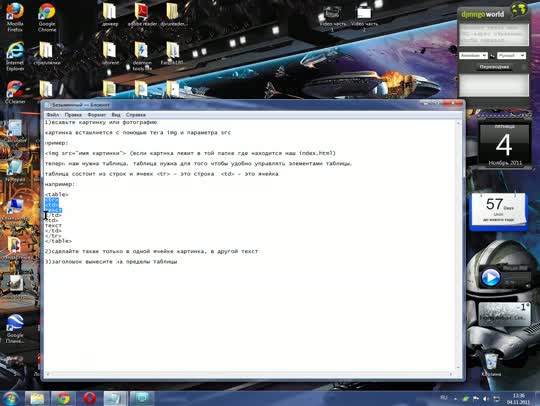
Task: Select the 'стрелялки' desktop folder
Action: click(47, 53)
